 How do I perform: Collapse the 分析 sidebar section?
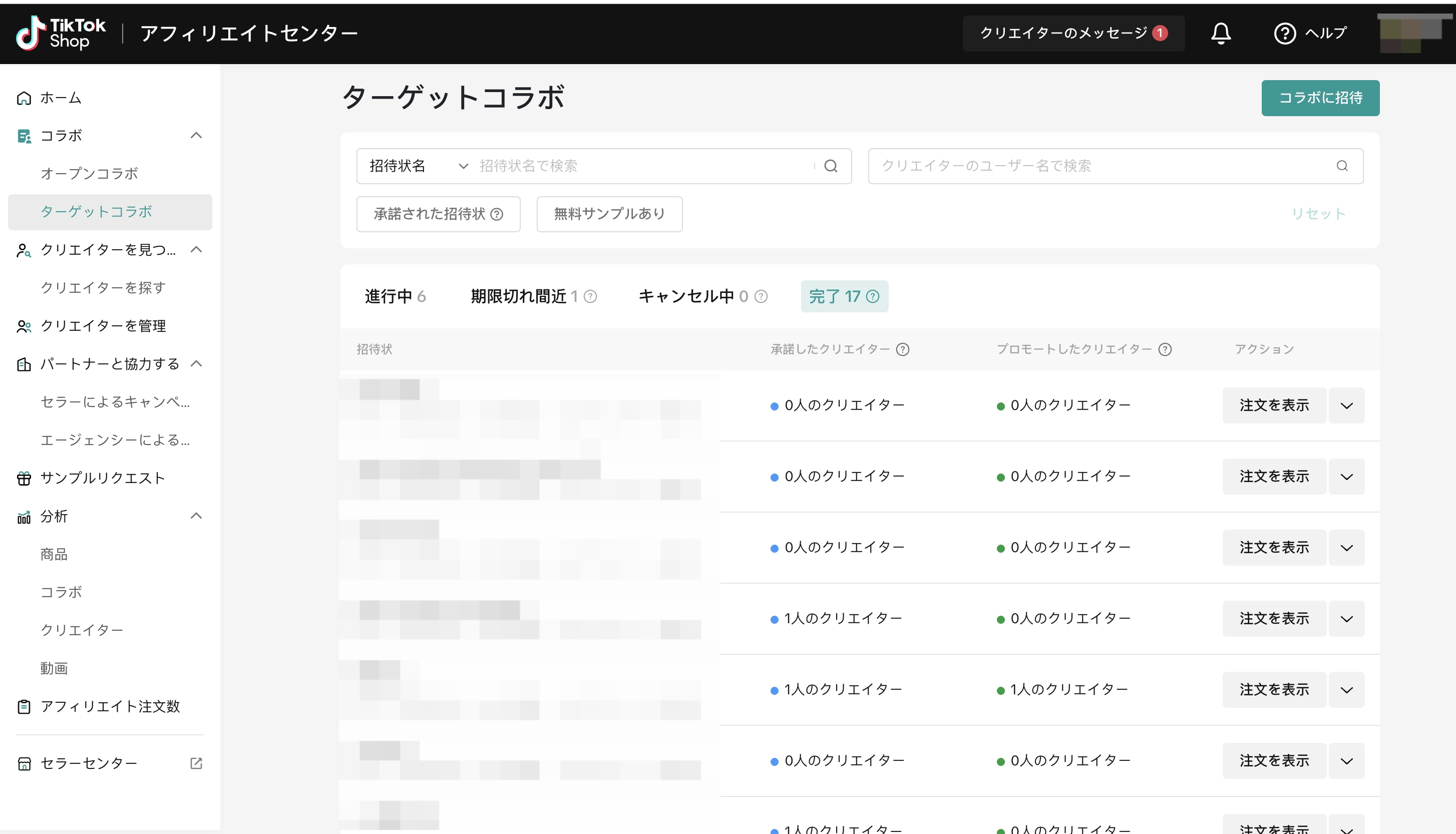196,517
